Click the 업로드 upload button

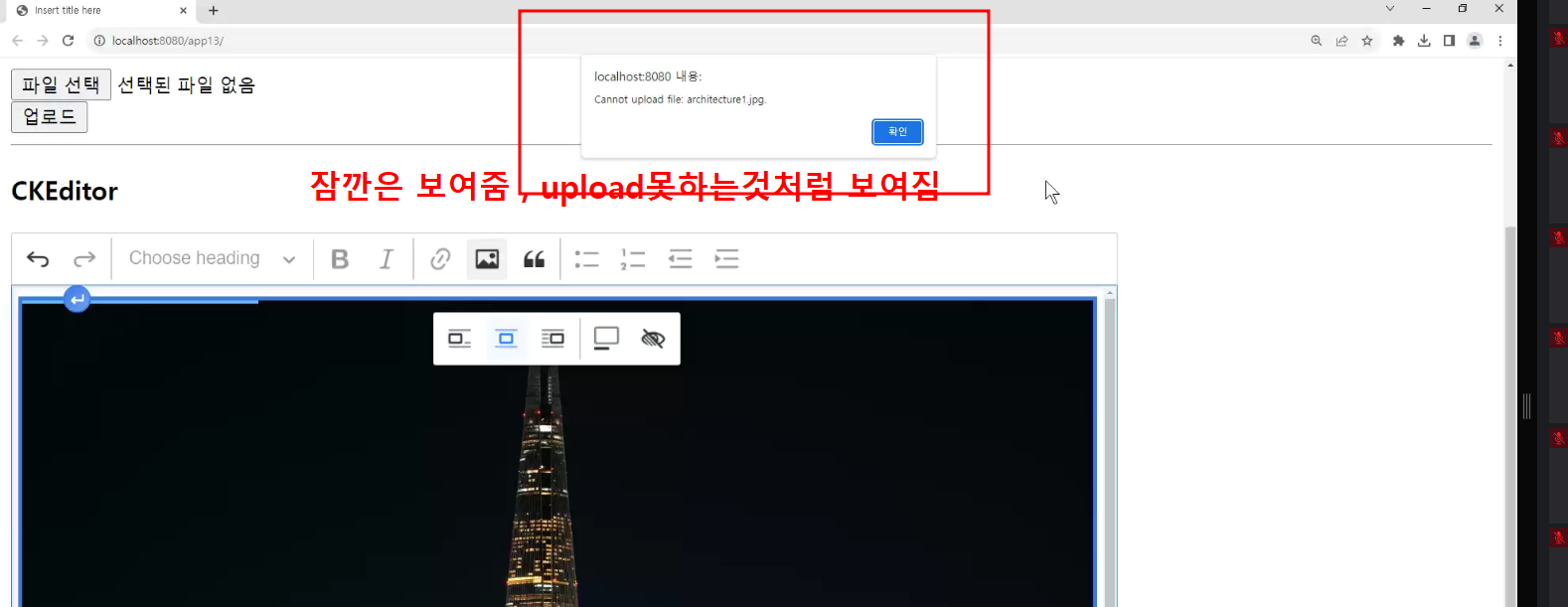50,117
